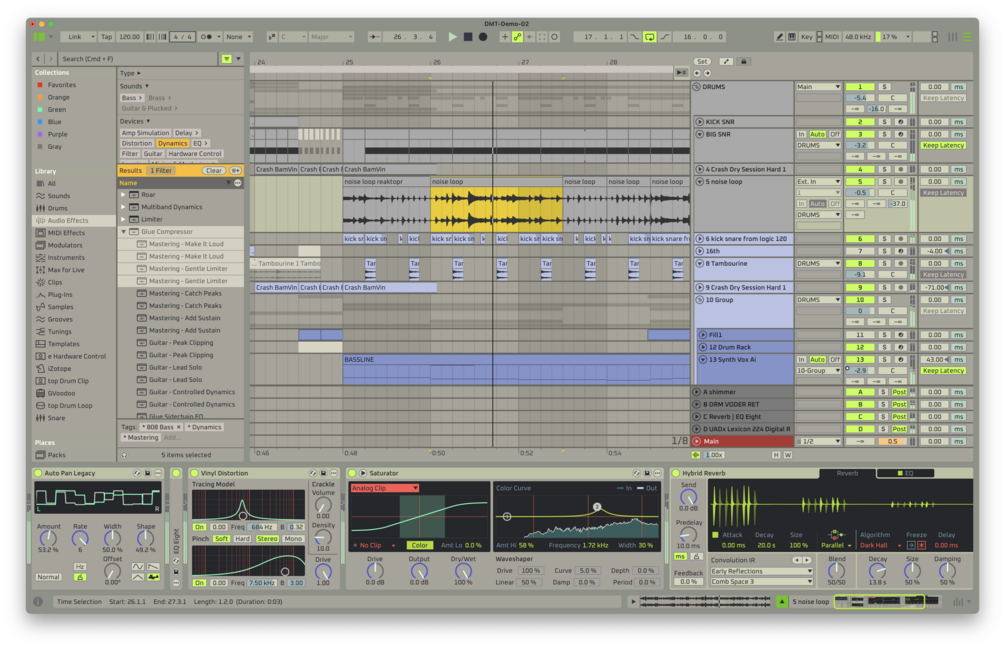
Task: Lock the arrangement with the lock icon
Action: coord(743,62)
